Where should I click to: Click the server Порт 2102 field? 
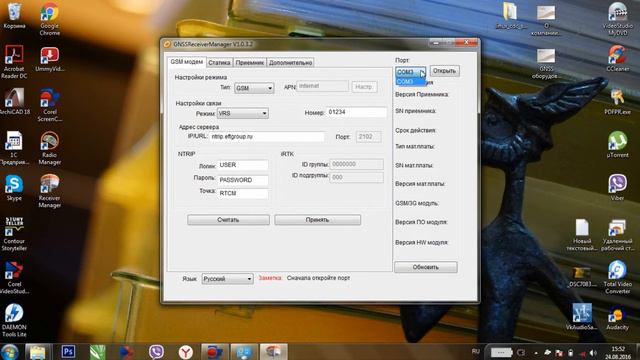[x=369, y=137]
